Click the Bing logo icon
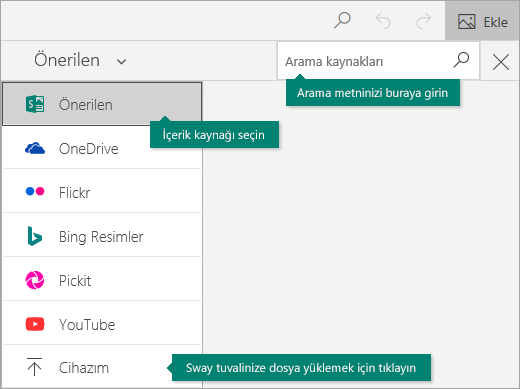This screenshot has width=520, height=389. 35,236
